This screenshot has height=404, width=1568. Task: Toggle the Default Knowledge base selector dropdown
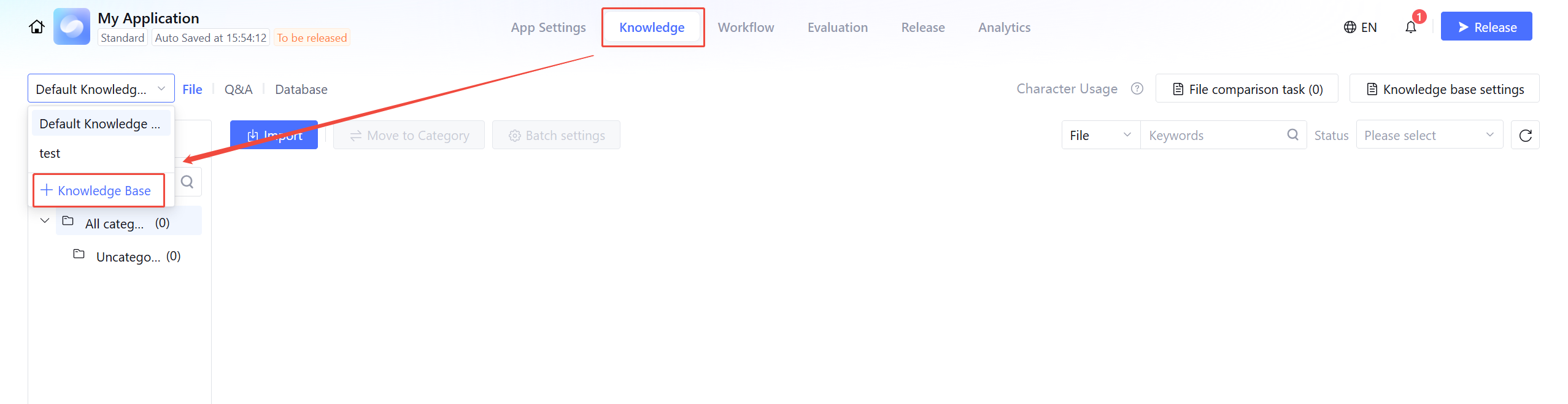pyautogui.click(x=101, y=89)
